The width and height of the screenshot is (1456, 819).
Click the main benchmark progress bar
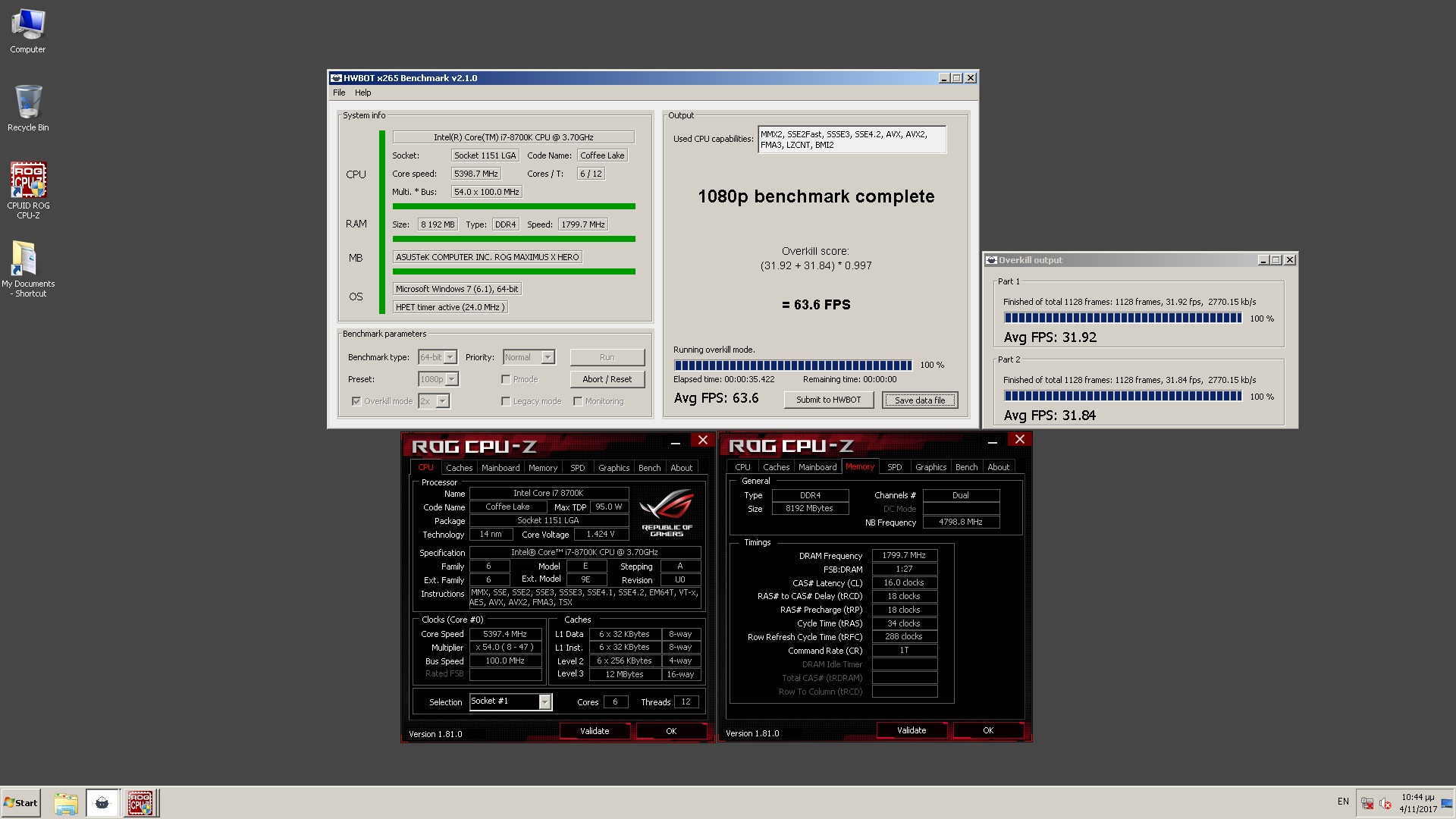tap(792, 365)
